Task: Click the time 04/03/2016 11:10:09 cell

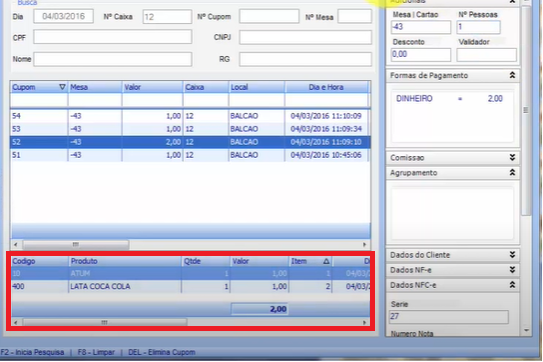Action: point(326,116)
